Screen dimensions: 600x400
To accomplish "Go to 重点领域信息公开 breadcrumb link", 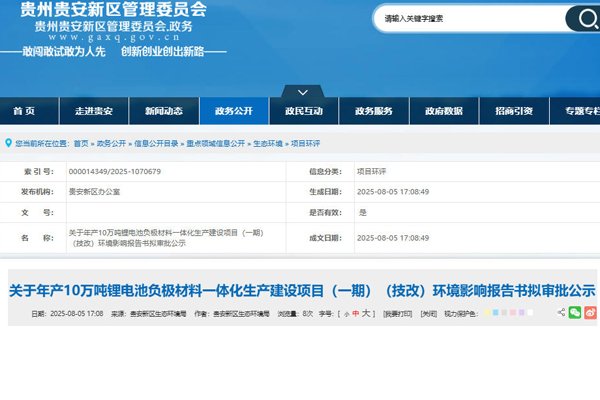I will (x=215, y=144).
